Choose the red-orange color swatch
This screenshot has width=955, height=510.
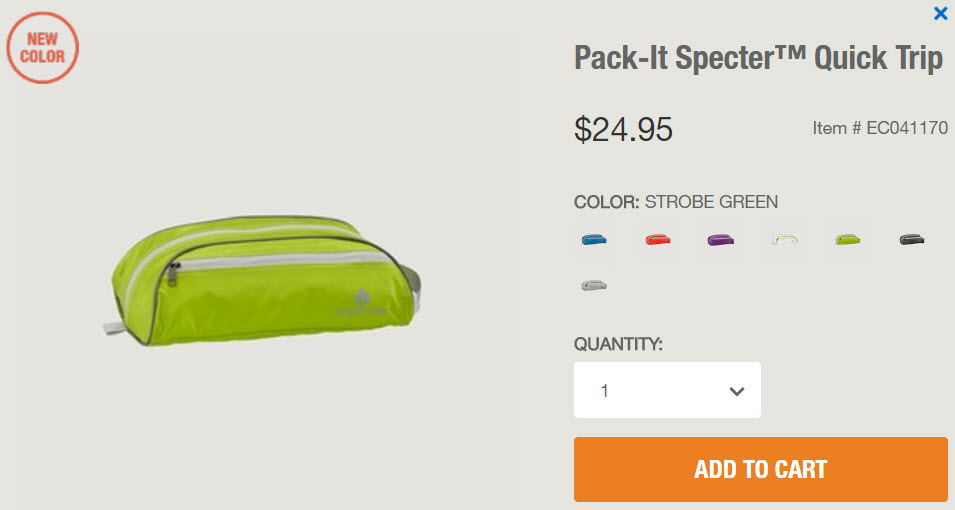[658, 240]
